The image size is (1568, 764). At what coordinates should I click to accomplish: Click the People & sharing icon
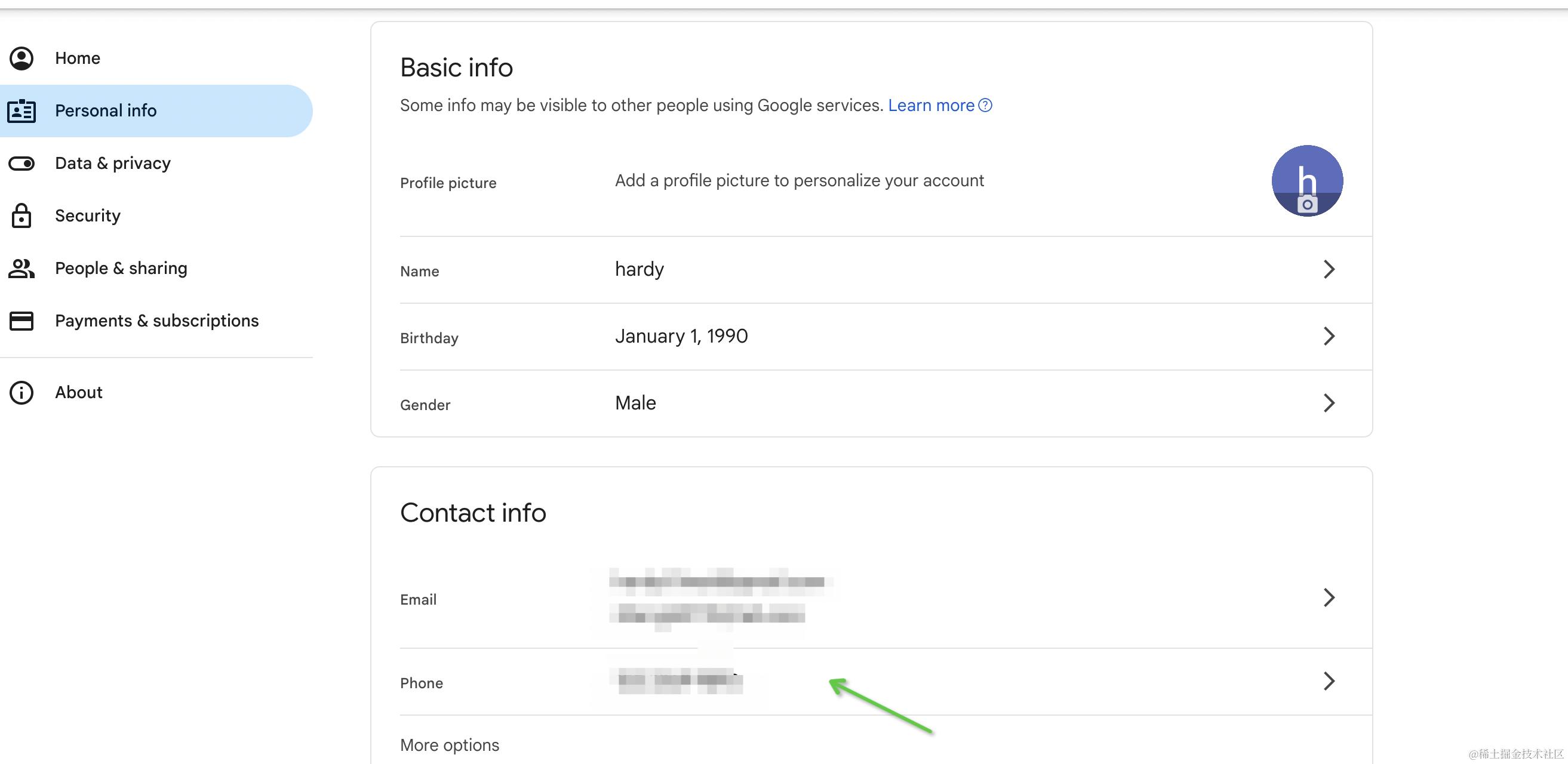pos(21,268)
